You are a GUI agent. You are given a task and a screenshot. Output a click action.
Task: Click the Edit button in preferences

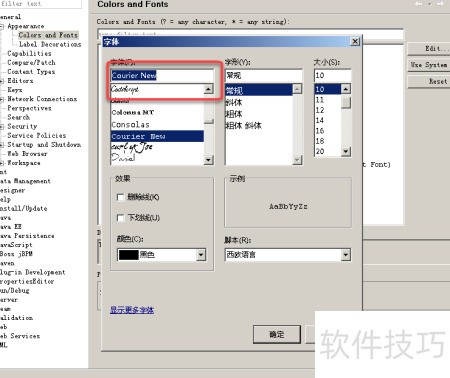(x=429, y=49)
